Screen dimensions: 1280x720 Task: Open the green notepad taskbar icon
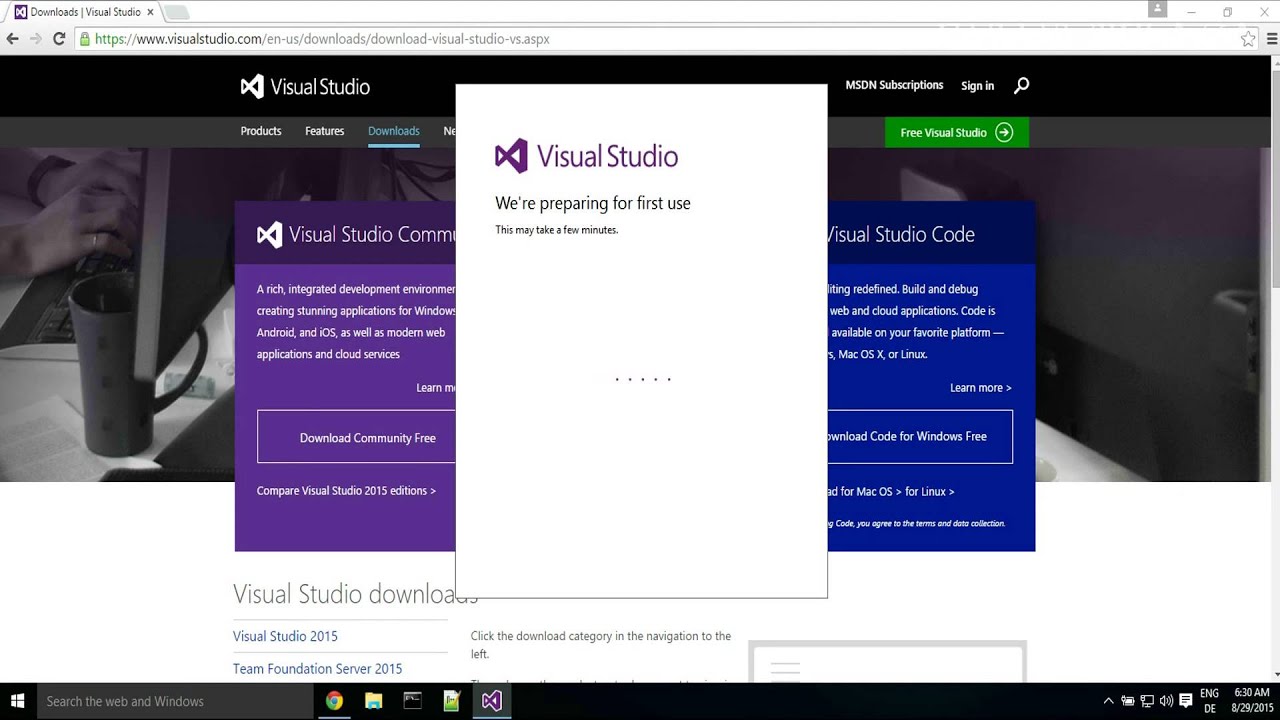click(x=452, y=701)
